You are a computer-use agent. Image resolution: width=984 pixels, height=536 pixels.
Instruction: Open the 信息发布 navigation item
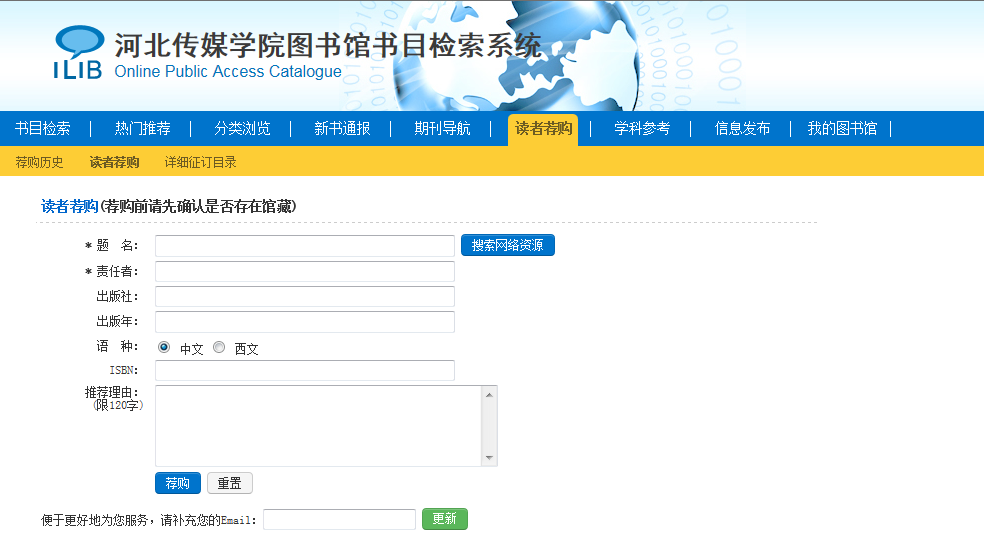742,129
